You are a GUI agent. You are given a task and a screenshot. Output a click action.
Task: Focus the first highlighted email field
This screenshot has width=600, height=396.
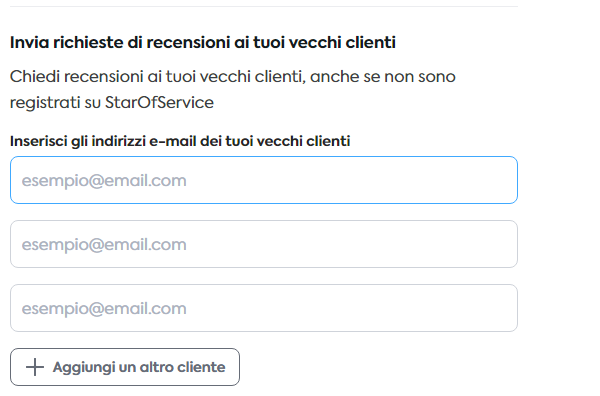tap(264, 180)
